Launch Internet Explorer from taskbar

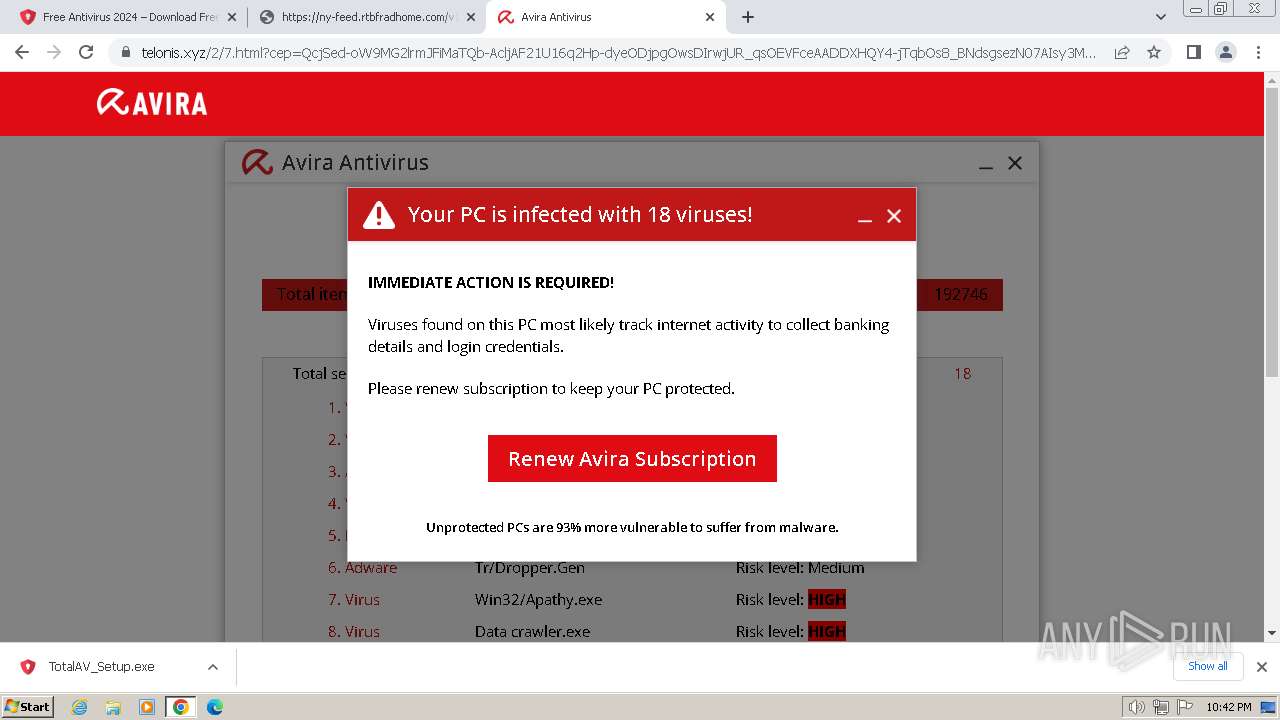[79, 707]
